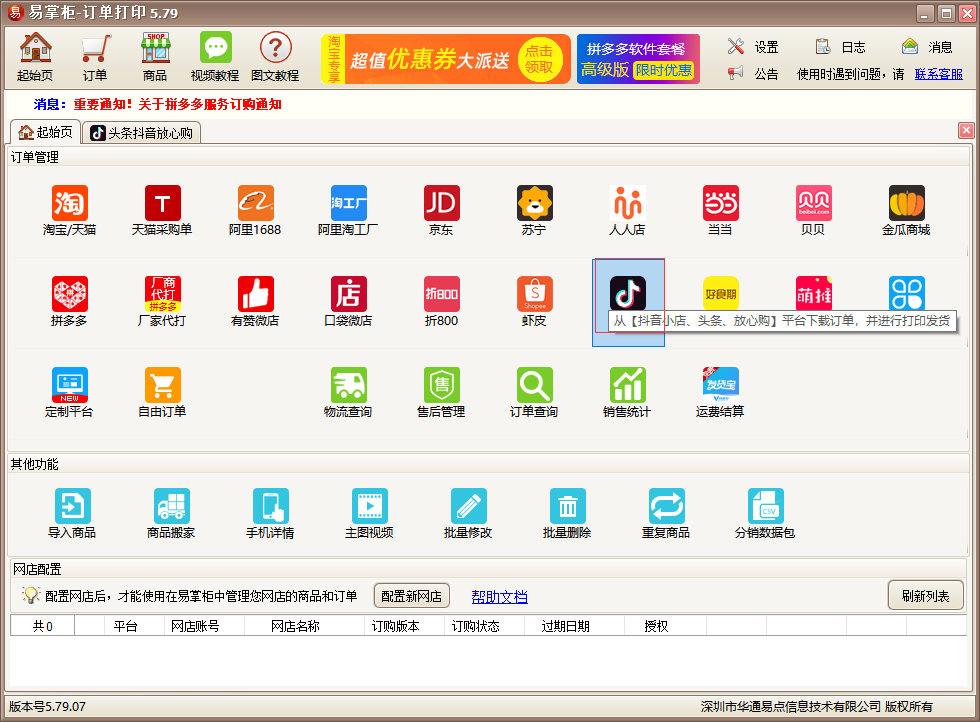The width and height of the screenshot is (980, 722).
Task: Open 消息 messages
Action: coord(928,47)
